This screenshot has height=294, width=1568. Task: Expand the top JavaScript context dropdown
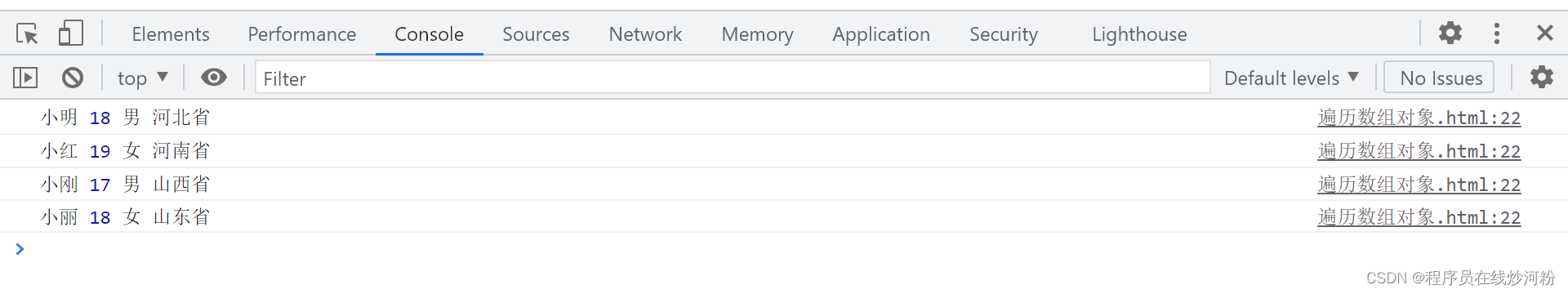point(143,78)
